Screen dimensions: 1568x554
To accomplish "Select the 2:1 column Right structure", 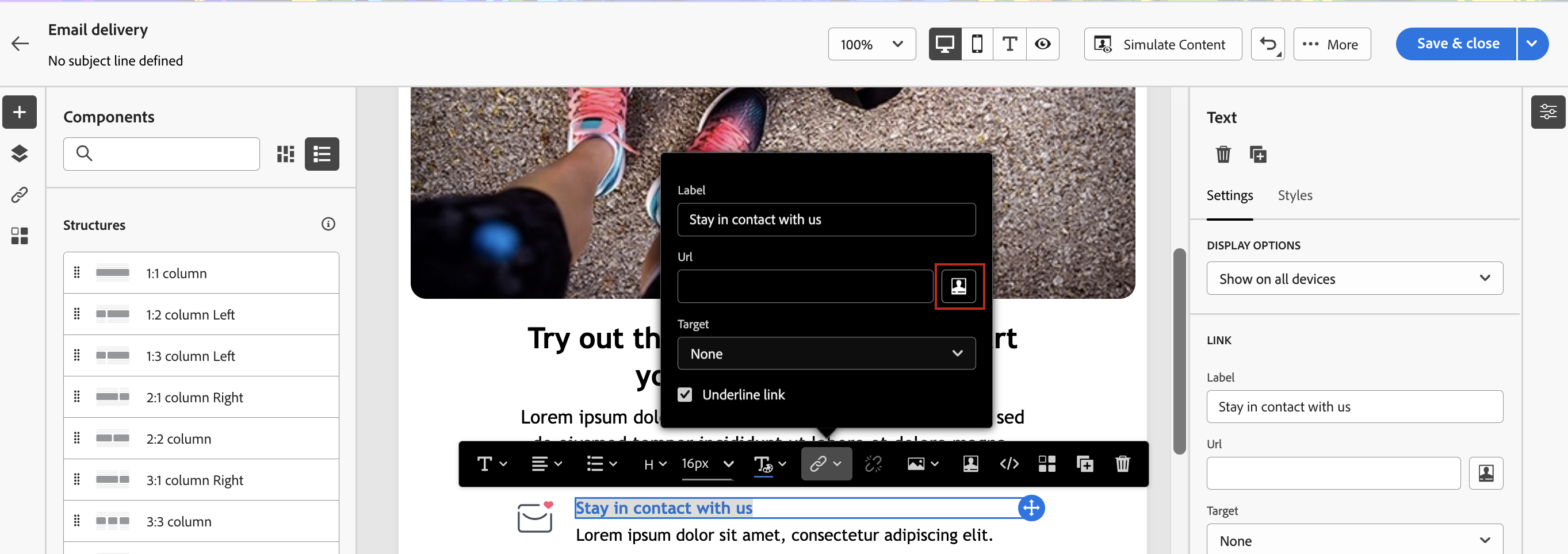I will click(x=201, y=397).
